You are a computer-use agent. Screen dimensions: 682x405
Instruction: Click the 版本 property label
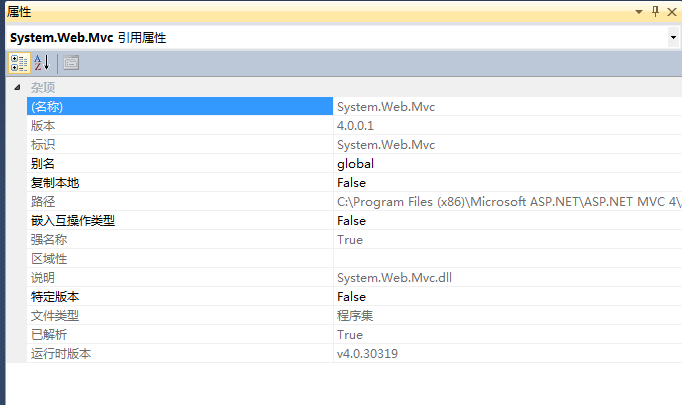pos(43,126)
